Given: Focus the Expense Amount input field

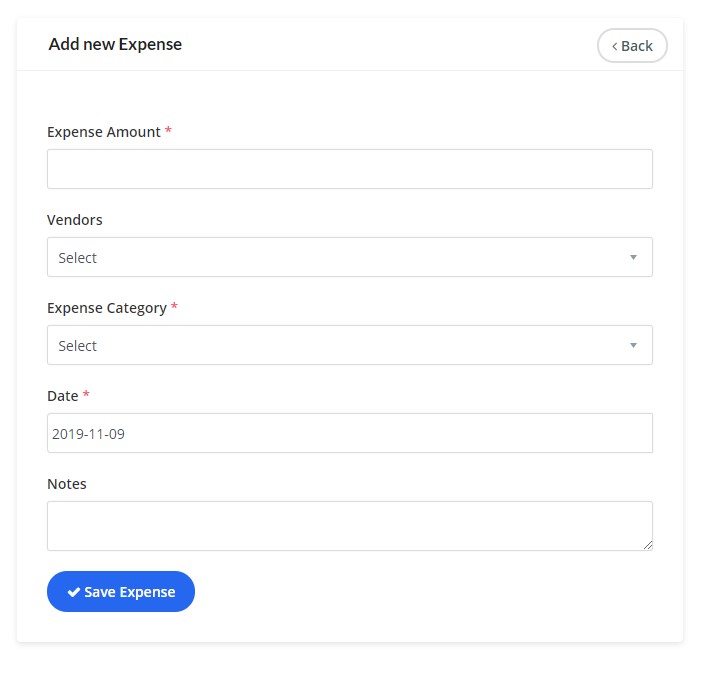Looking at the screenshot, I should (x=349, y=169).
